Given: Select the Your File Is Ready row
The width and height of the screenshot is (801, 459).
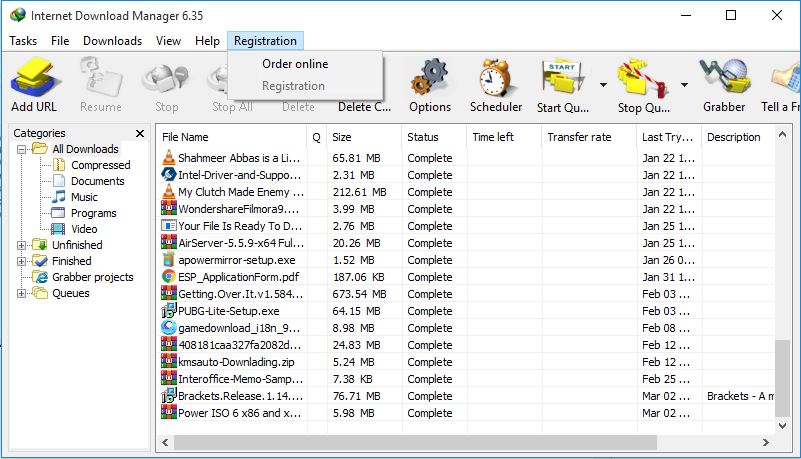Looking at the screenshot, I should [x=467, y=226].
